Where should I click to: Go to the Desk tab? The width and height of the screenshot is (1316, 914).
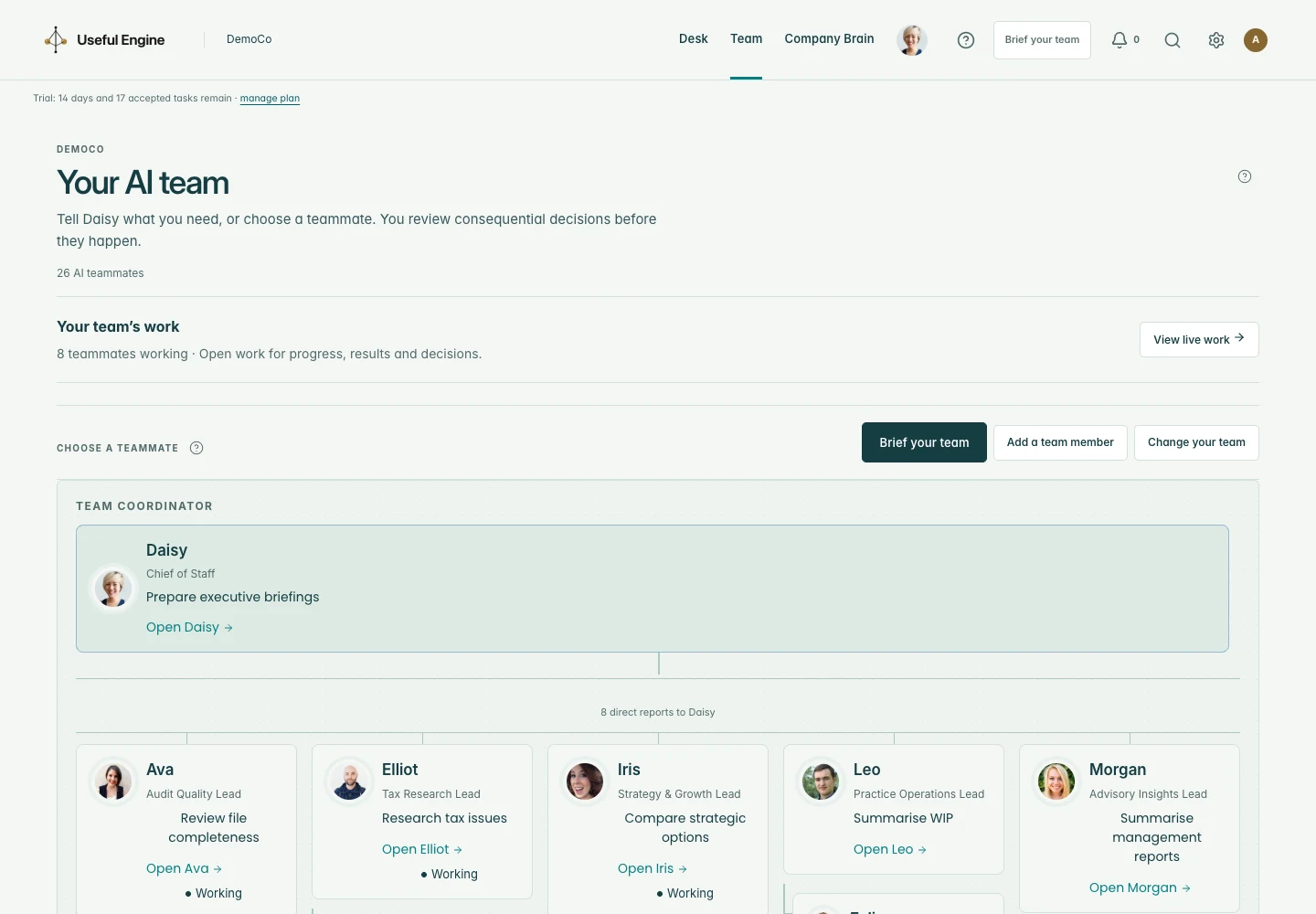tap(694, 39)
